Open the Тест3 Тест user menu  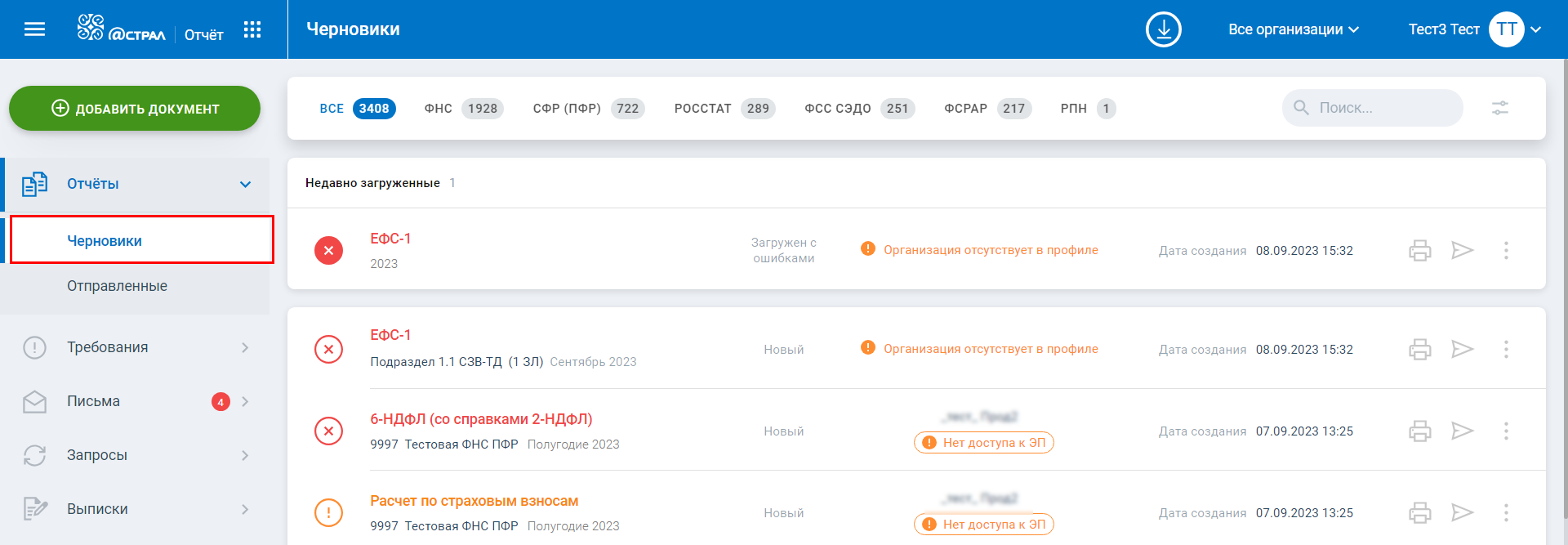1474,29
